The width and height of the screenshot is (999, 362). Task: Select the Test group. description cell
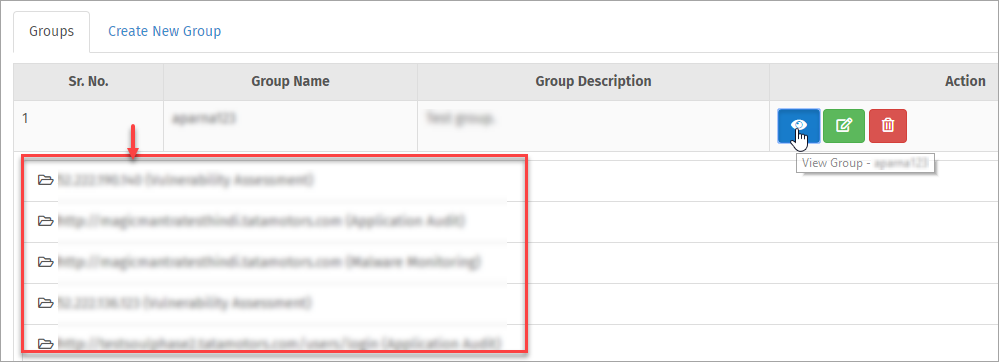594,126
